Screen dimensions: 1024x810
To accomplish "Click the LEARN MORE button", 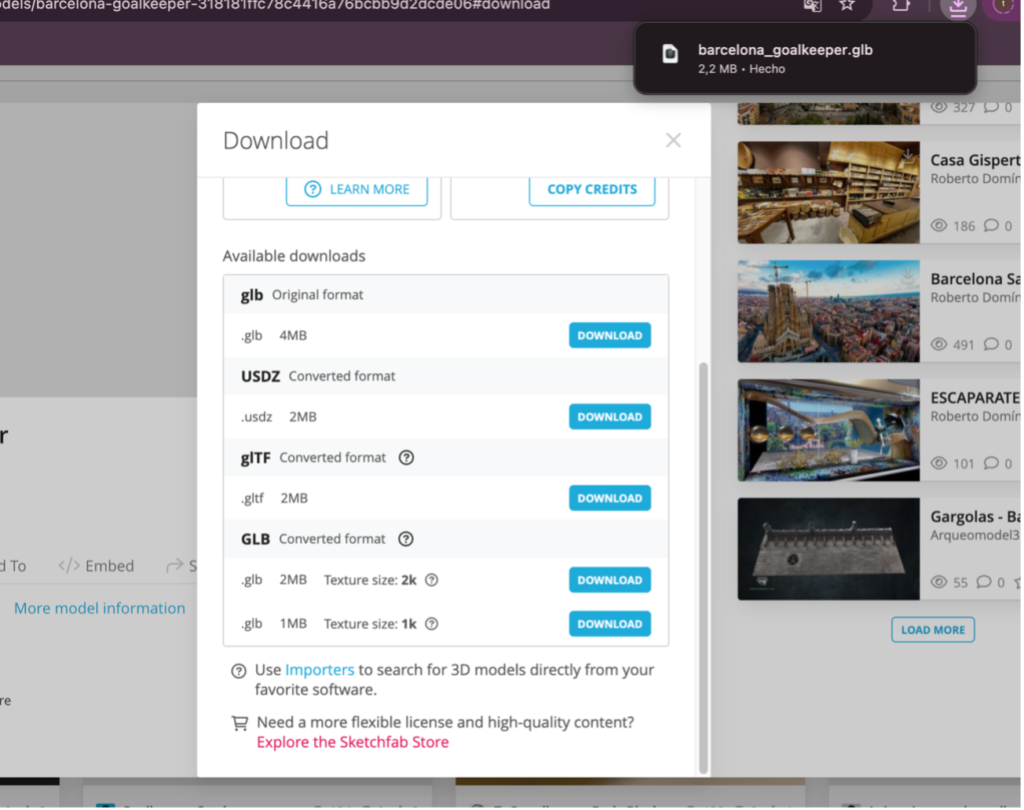I will [x=357, y=189].
